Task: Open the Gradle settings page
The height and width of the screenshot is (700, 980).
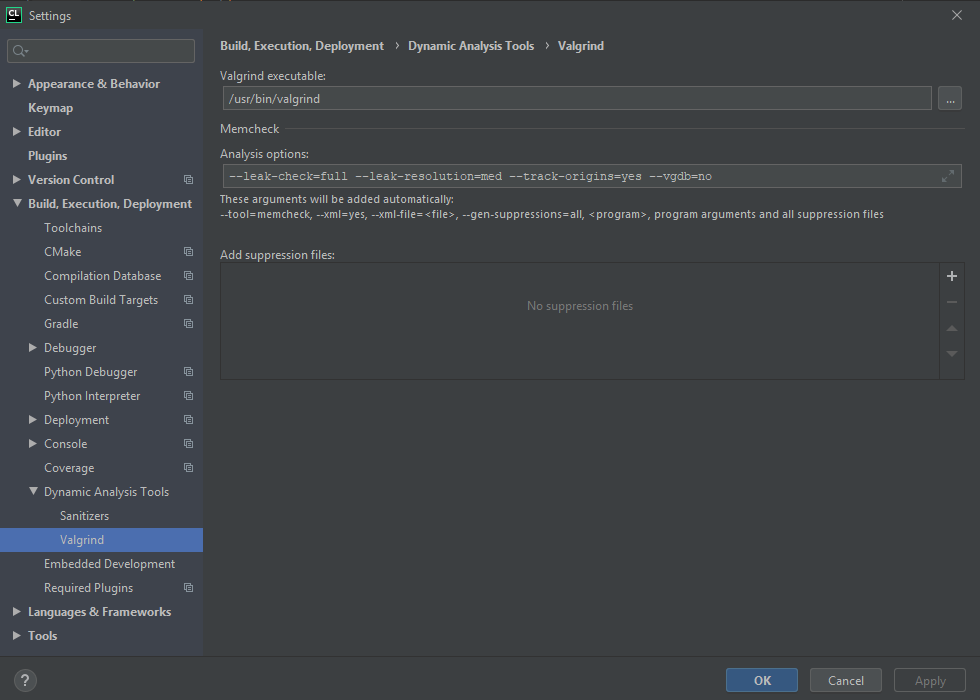Action: point(61,324)
